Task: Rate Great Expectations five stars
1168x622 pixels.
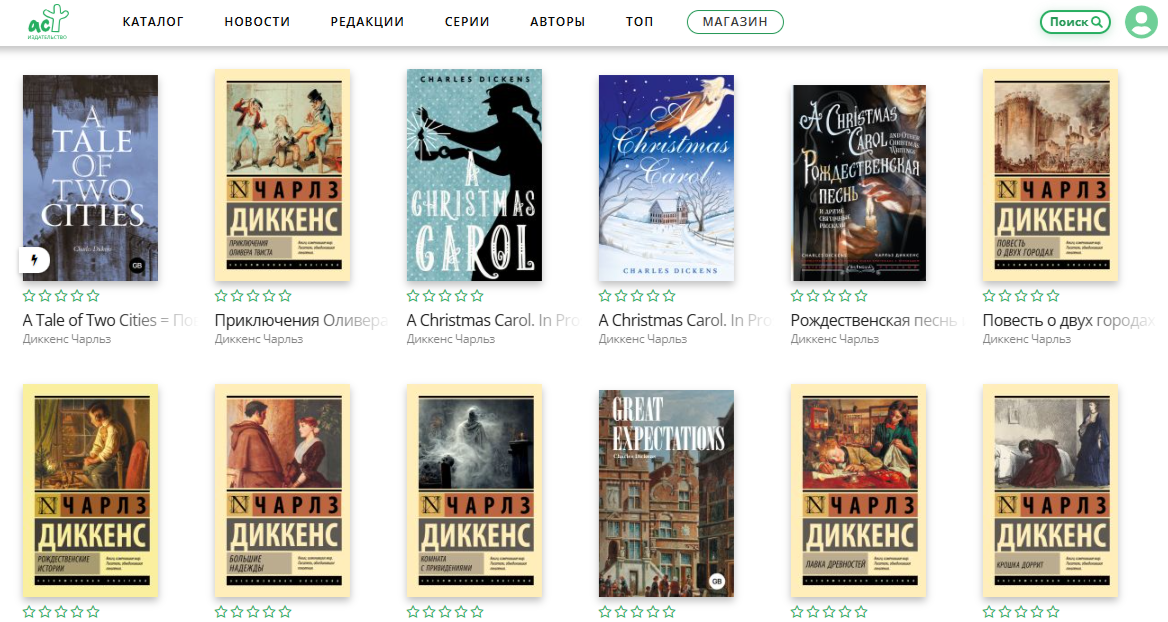Action: 669,612
